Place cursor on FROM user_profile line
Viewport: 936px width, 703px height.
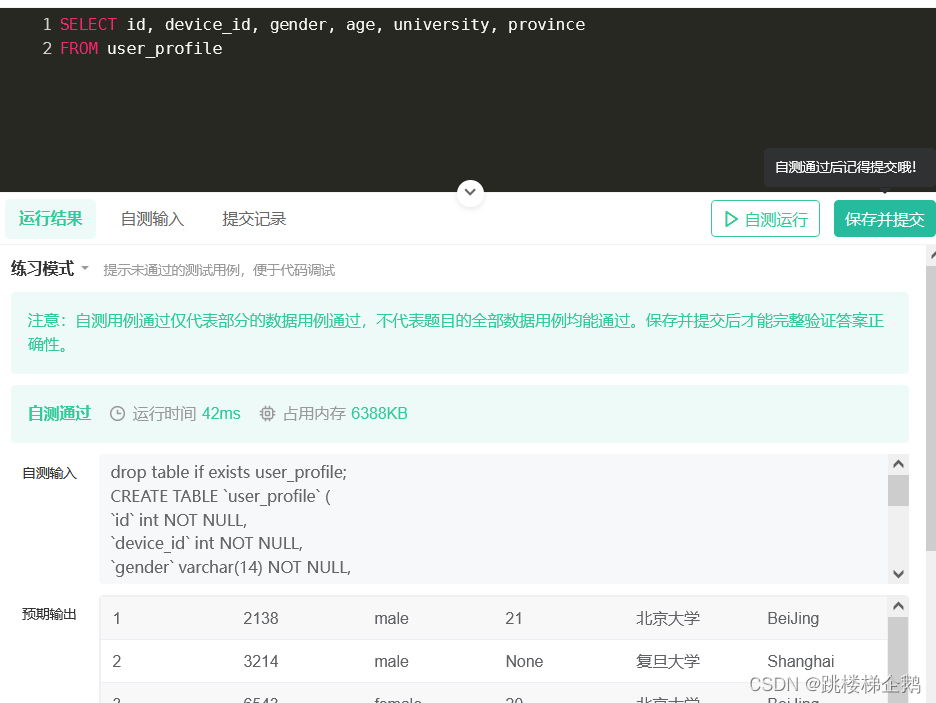pos(141,48)
